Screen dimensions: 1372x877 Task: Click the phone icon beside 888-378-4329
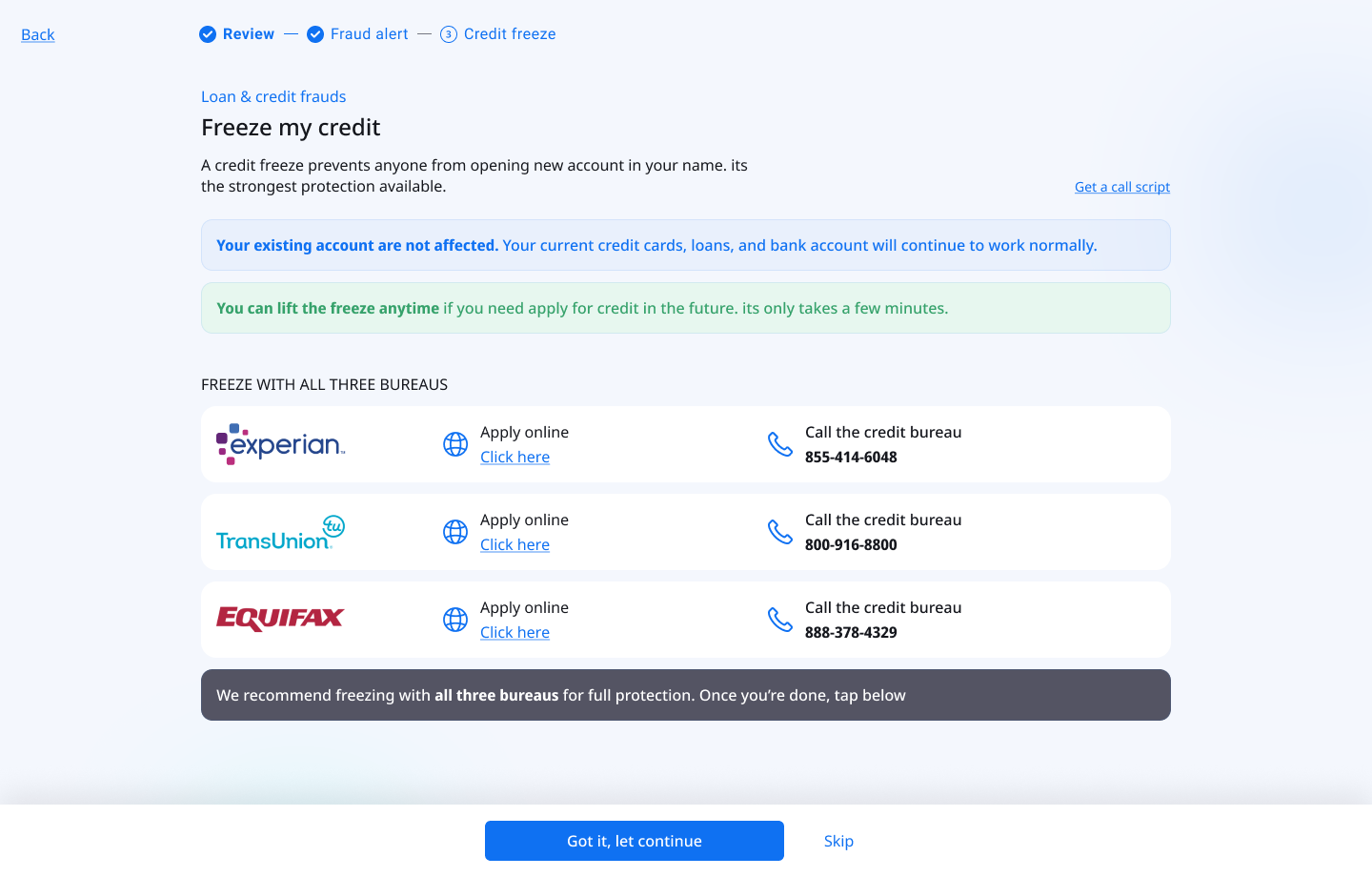(780, 620)
